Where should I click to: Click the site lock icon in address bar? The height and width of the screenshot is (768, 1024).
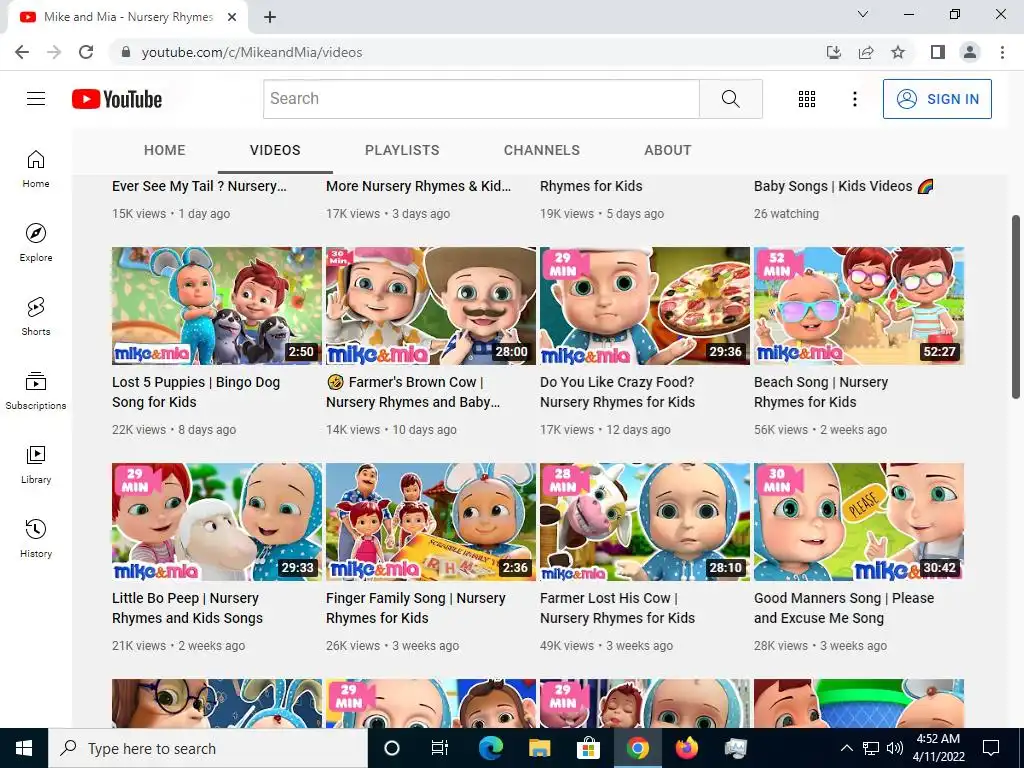(x=126, y=52)
